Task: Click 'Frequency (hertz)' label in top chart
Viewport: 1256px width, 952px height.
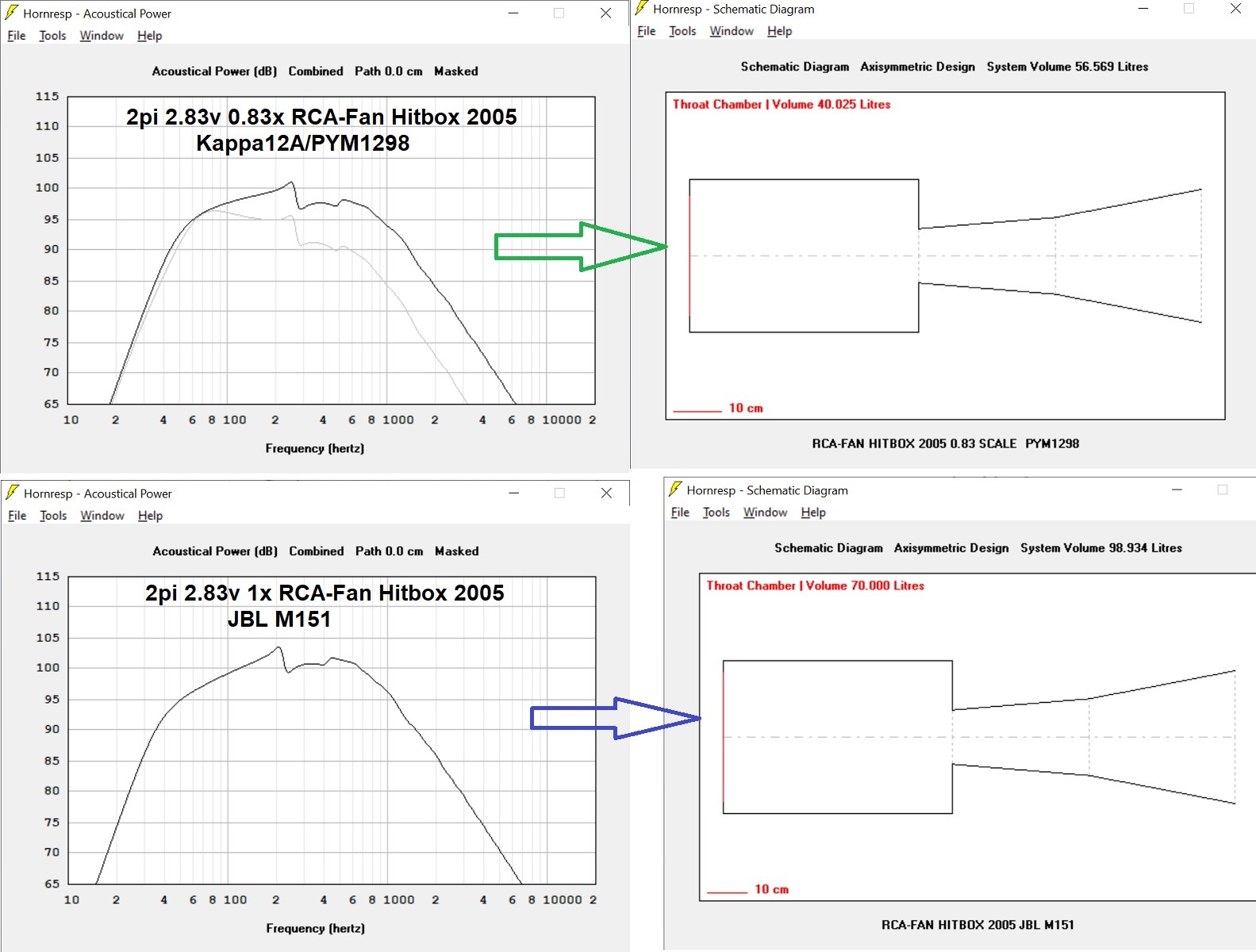Action: [x=315, y=448]
